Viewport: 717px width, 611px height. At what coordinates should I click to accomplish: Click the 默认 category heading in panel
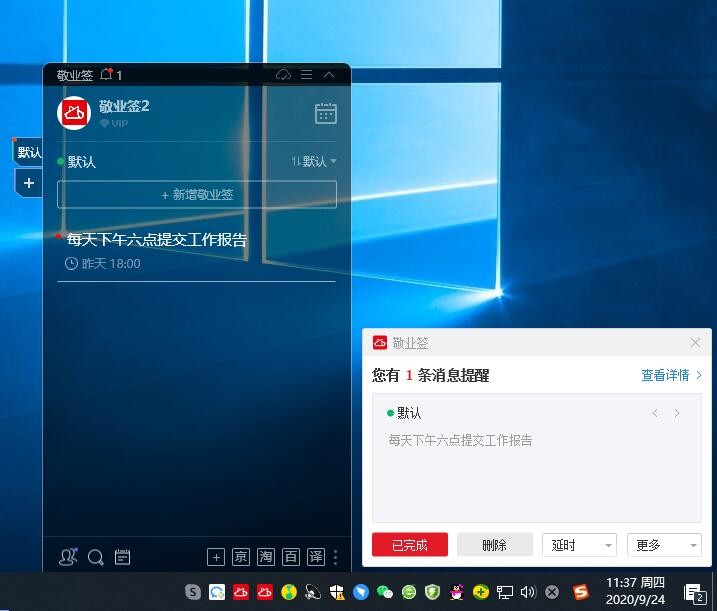[x=81, y=161]
